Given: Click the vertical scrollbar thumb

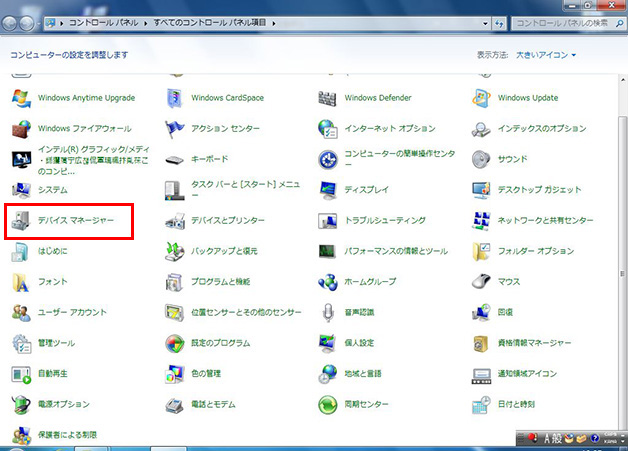Looking at the screenshot, I should pyautogui.click(x=623, y=272).
